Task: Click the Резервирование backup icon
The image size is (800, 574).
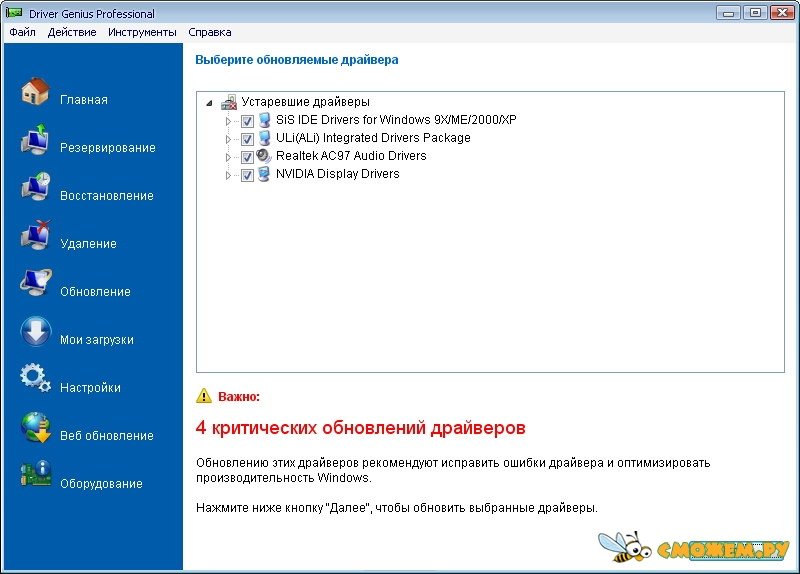Action: click(x=36, y=141)
